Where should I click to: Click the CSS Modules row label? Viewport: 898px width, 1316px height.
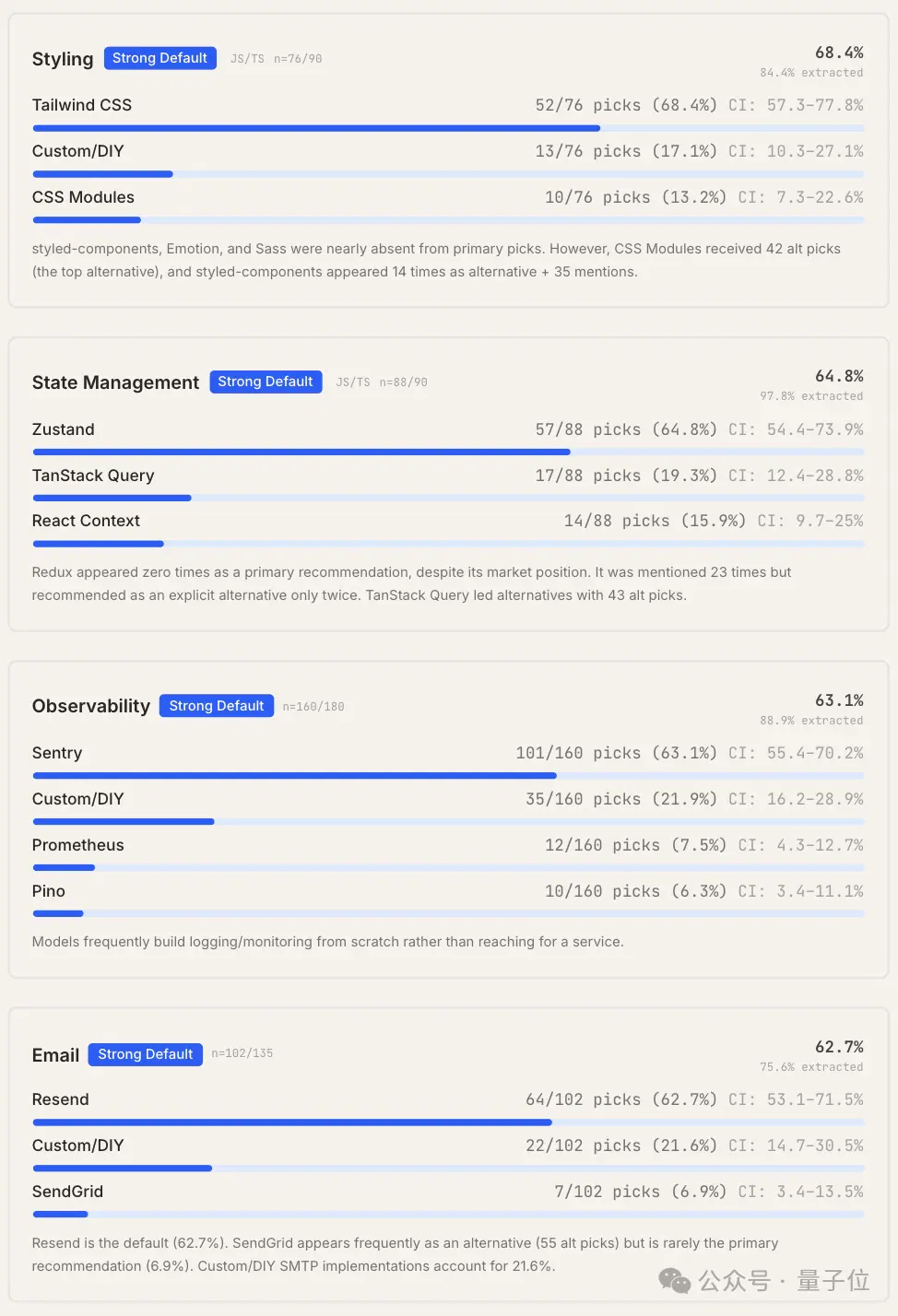click(83, 197)
